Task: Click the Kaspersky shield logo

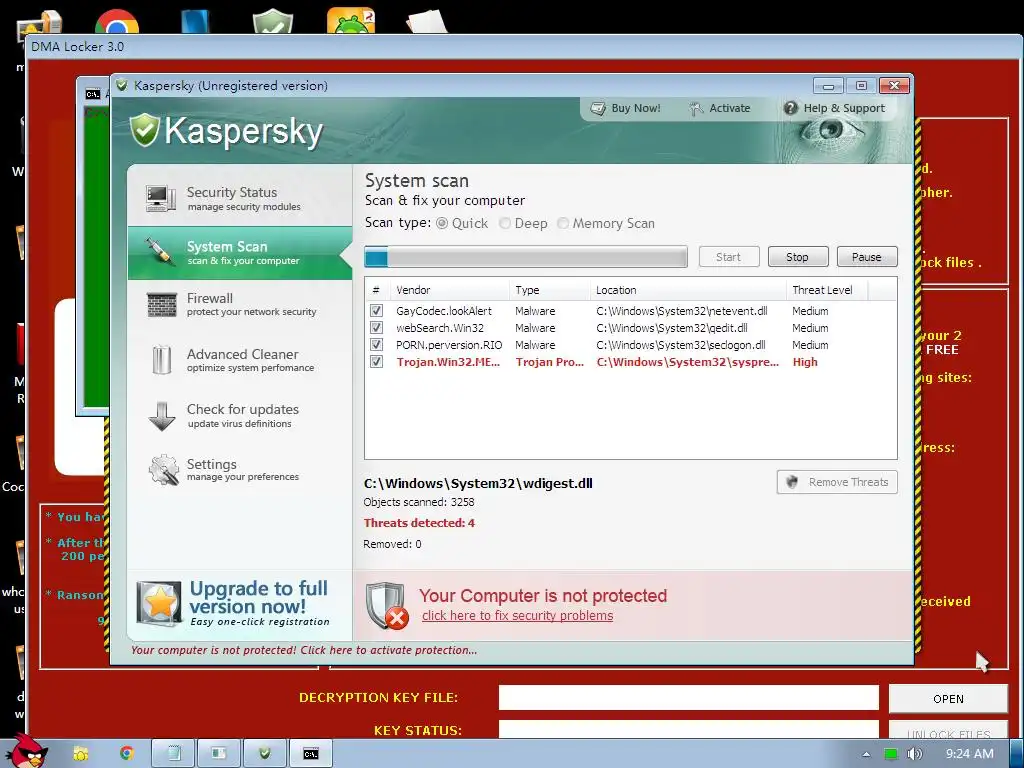Action: tap(145, 130)
